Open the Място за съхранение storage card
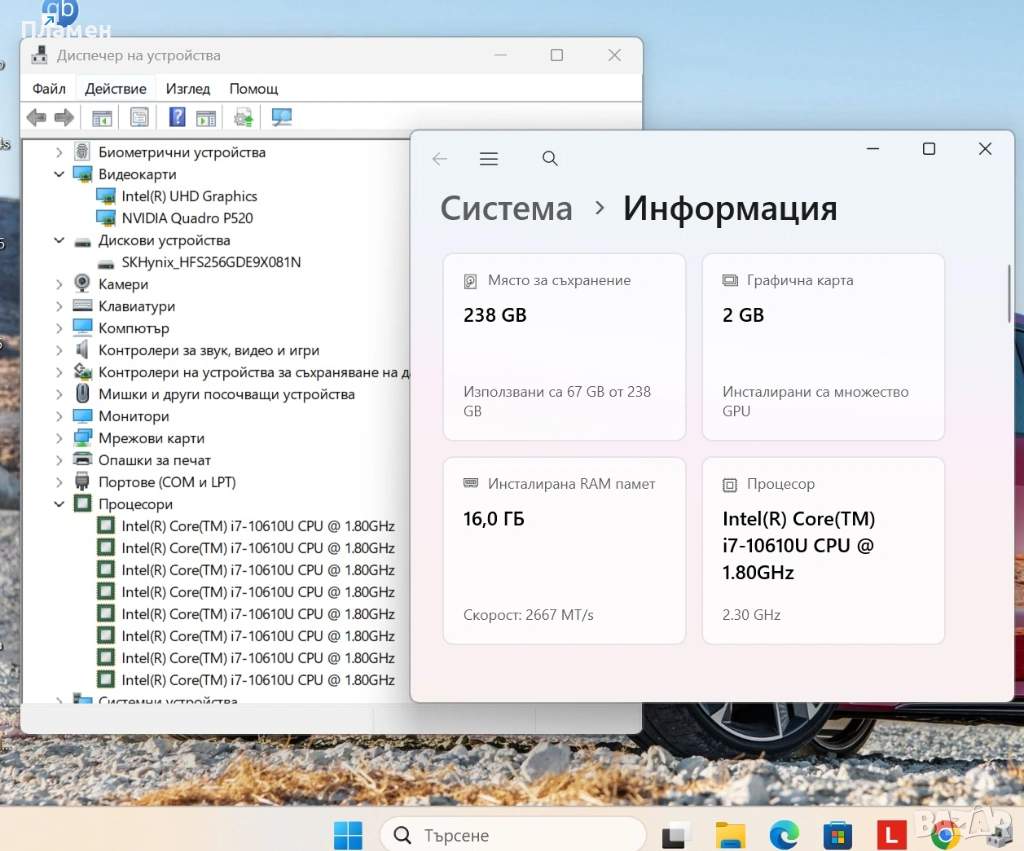 pyautogui.click(x=564, y=346)
